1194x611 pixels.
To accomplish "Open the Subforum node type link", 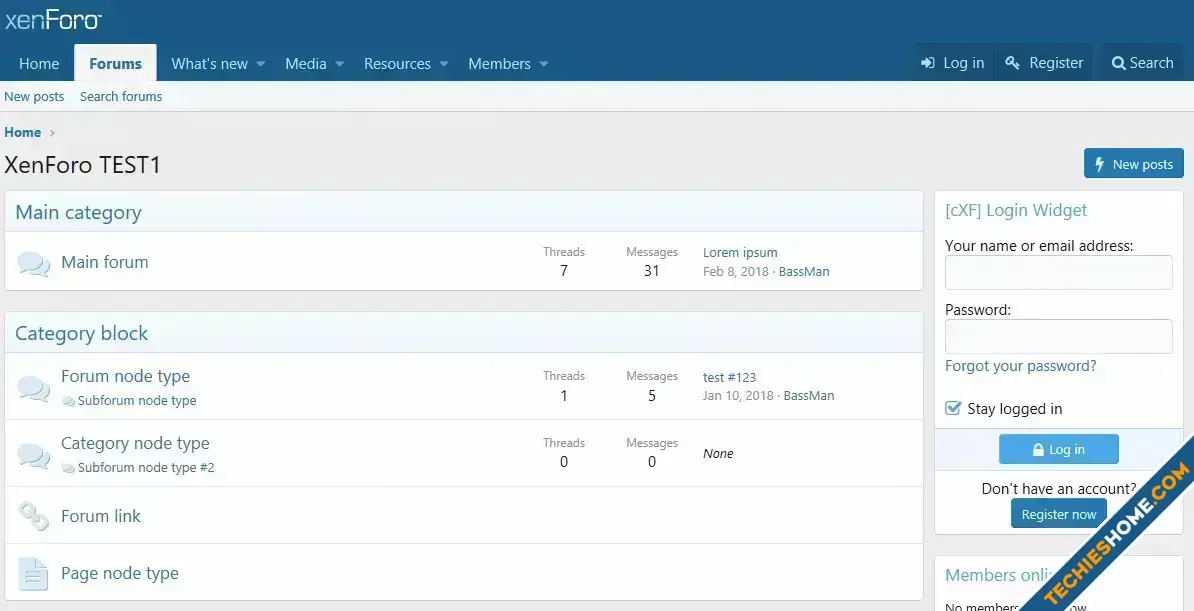I will [x=137, y=401].
